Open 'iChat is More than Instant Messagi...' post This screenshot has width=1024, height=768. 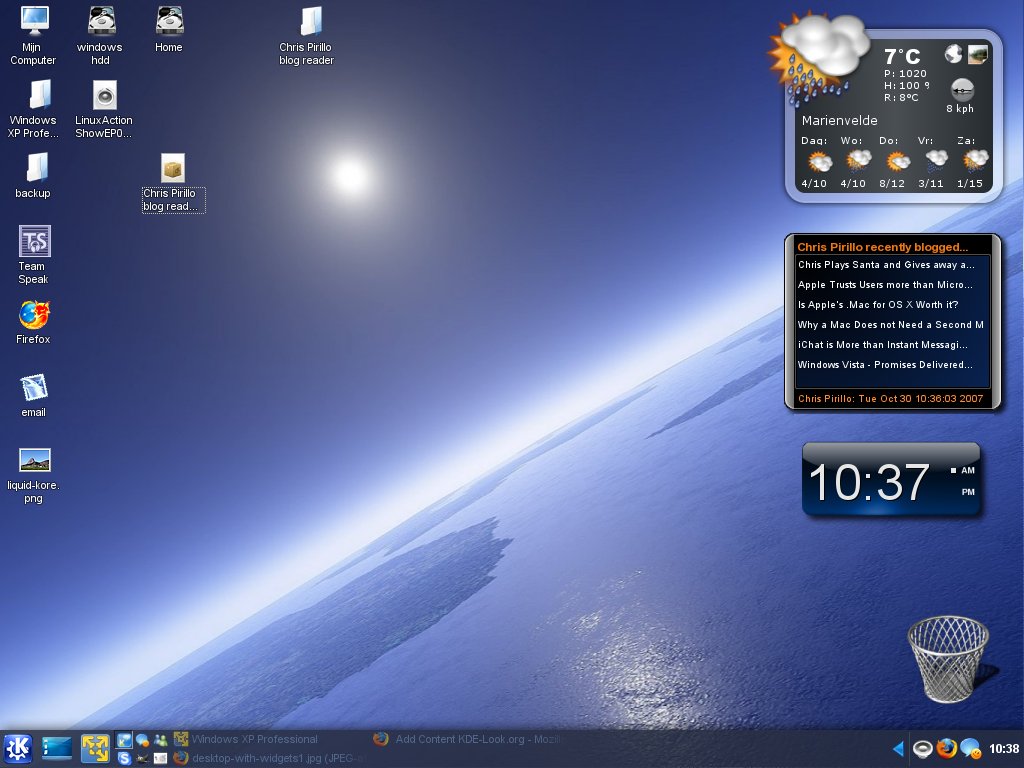tap(882, 345)
